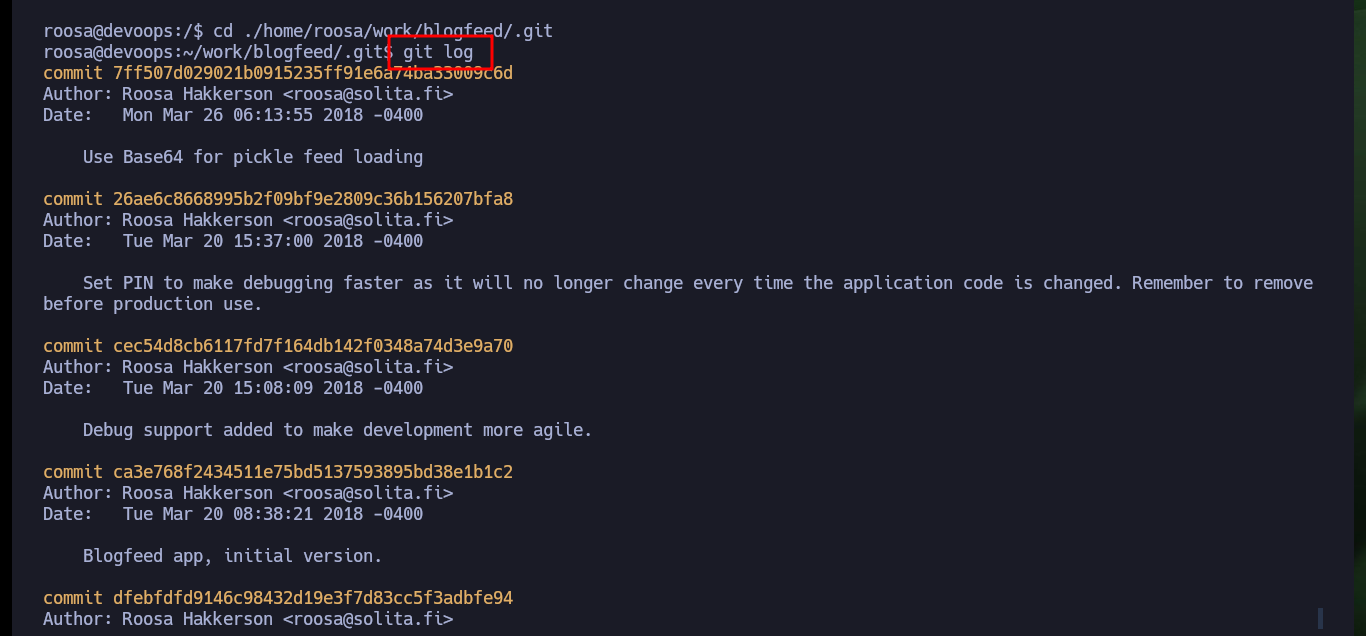Click the Mon Mar 26 06:13:55 date line

pyautogui.click(x=233, y=115)
